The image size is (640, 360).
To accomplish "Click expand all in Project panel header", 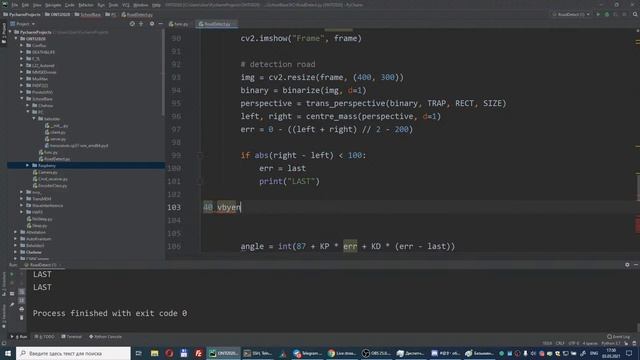I will (x=141, y=24).
